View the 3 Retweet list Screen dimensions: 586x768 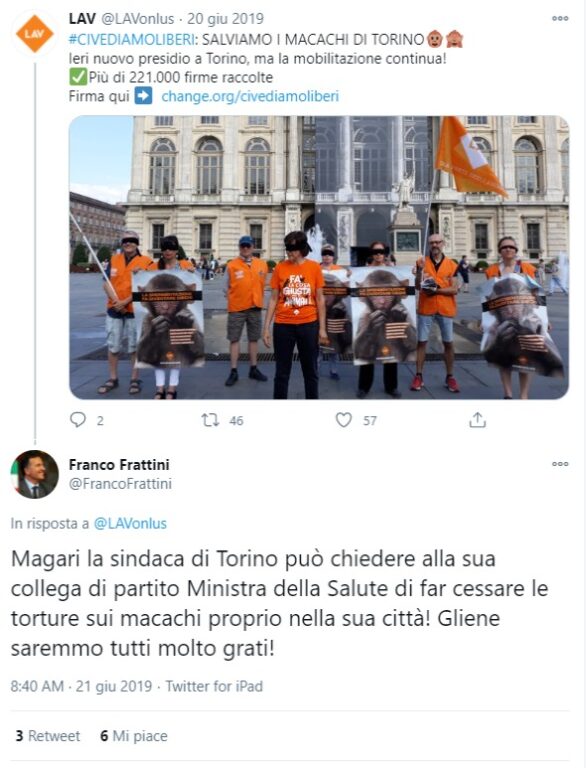pyautogui.click(x=48, y=736)
